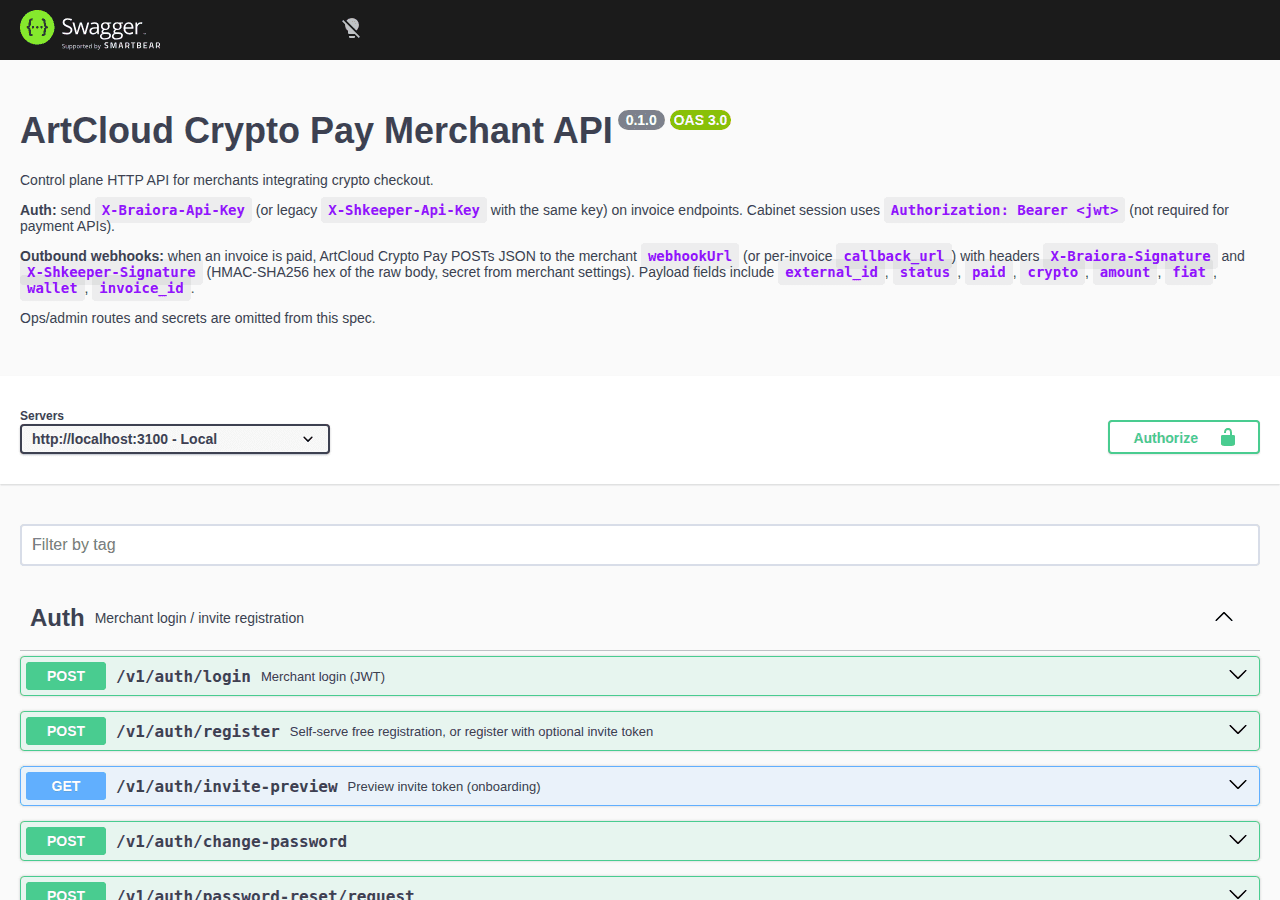Click the callback_url code label
1280x900 pixels.
tap(894, 256)
